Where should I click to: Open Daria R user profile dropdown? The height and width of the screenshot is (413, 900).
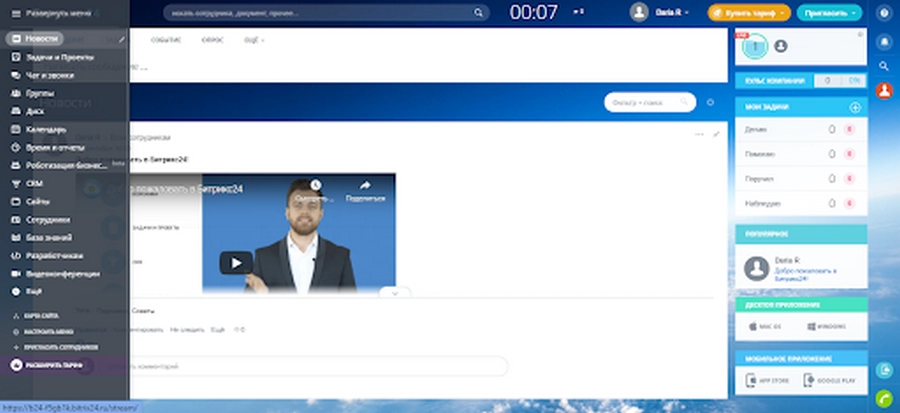click(672, 12)
